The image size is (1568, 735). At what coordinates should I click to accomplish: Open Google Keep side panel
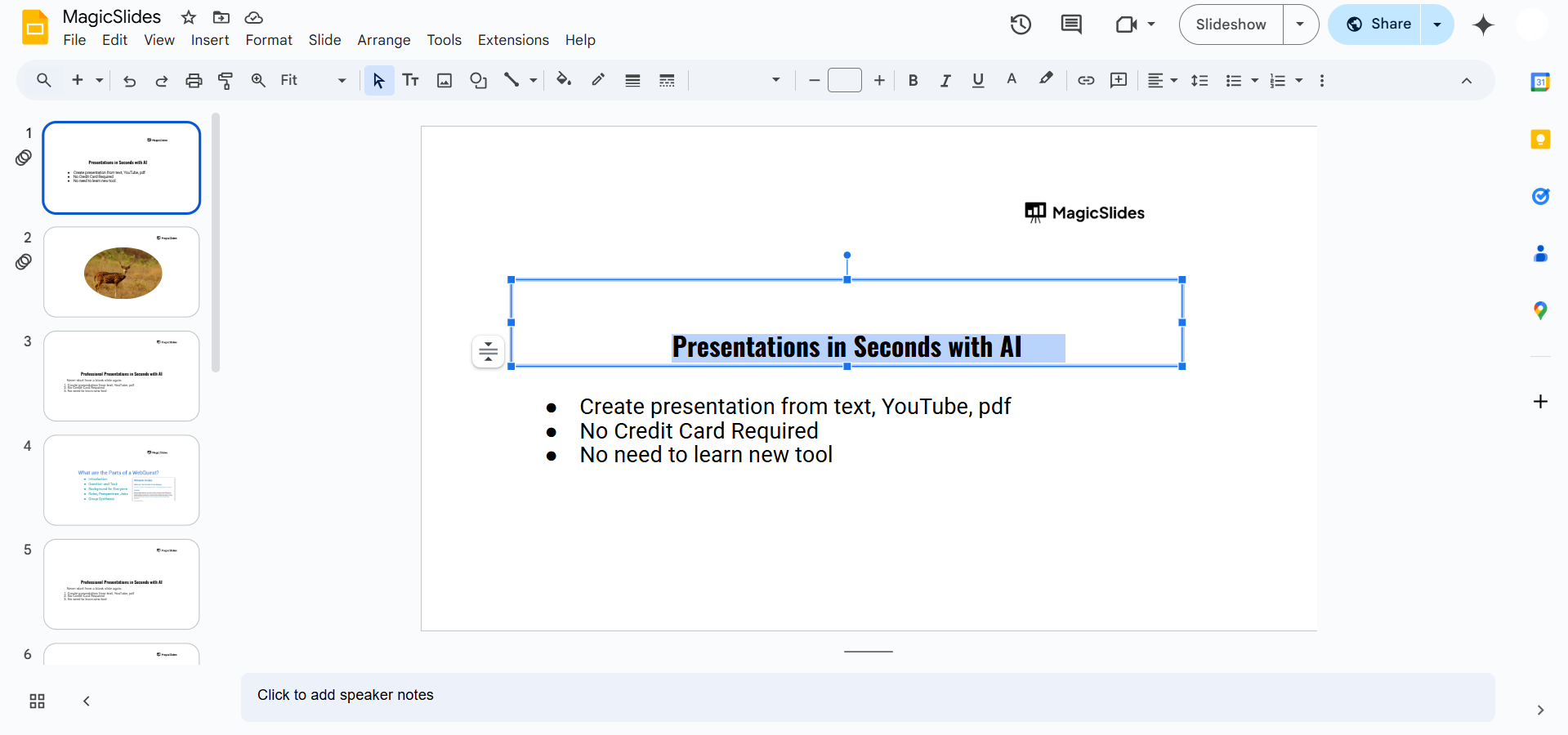tap(1540, 140)
